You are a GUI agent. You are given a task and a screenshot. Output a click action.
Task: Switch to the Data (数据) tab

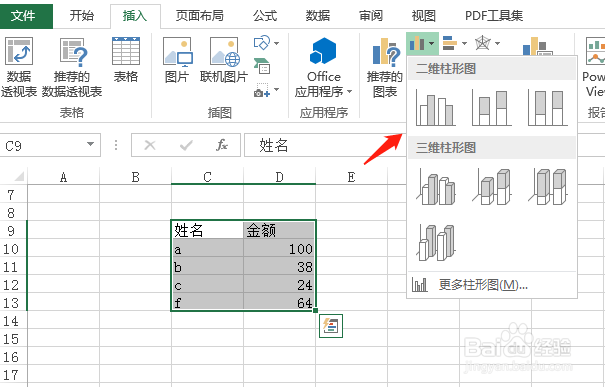318,15
